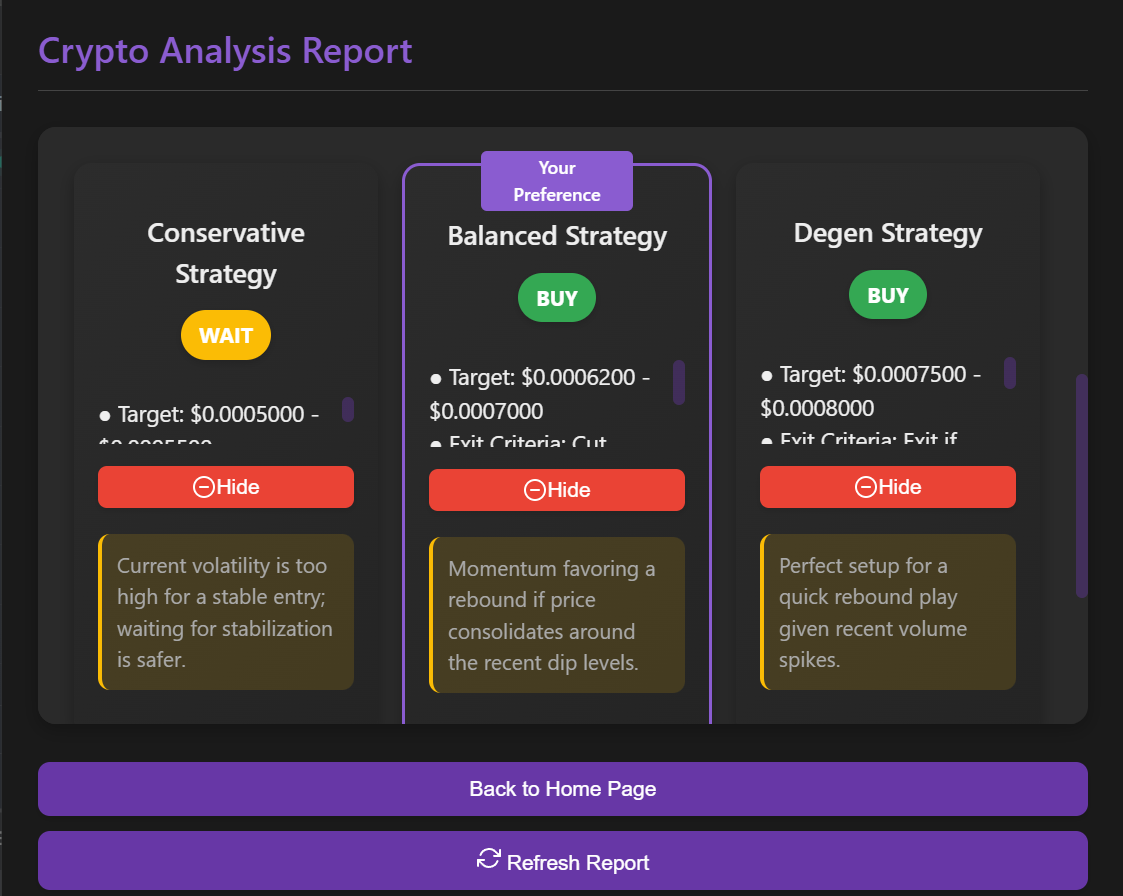Click the Conservative card details scrollbar

[x=348, y=409]
